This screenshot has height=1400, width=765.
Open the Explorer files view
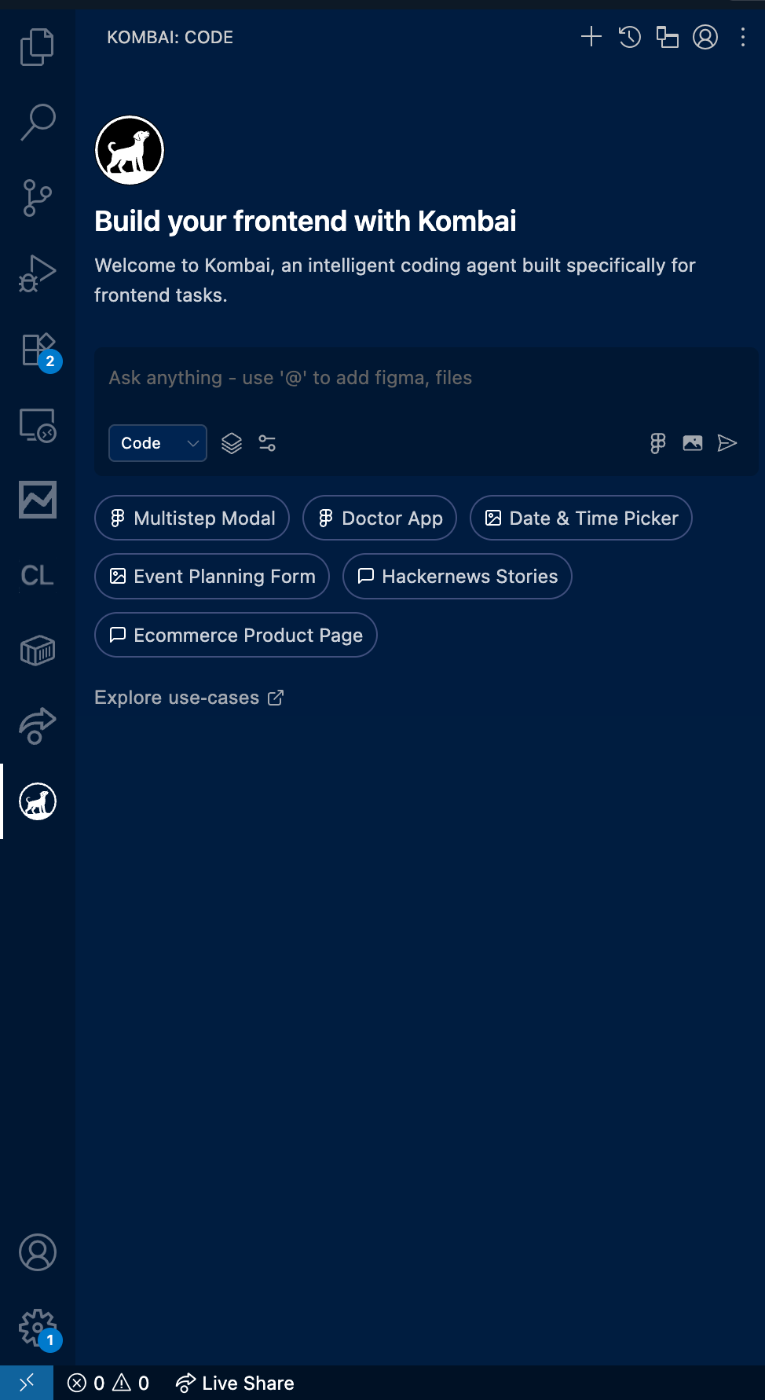37,46
